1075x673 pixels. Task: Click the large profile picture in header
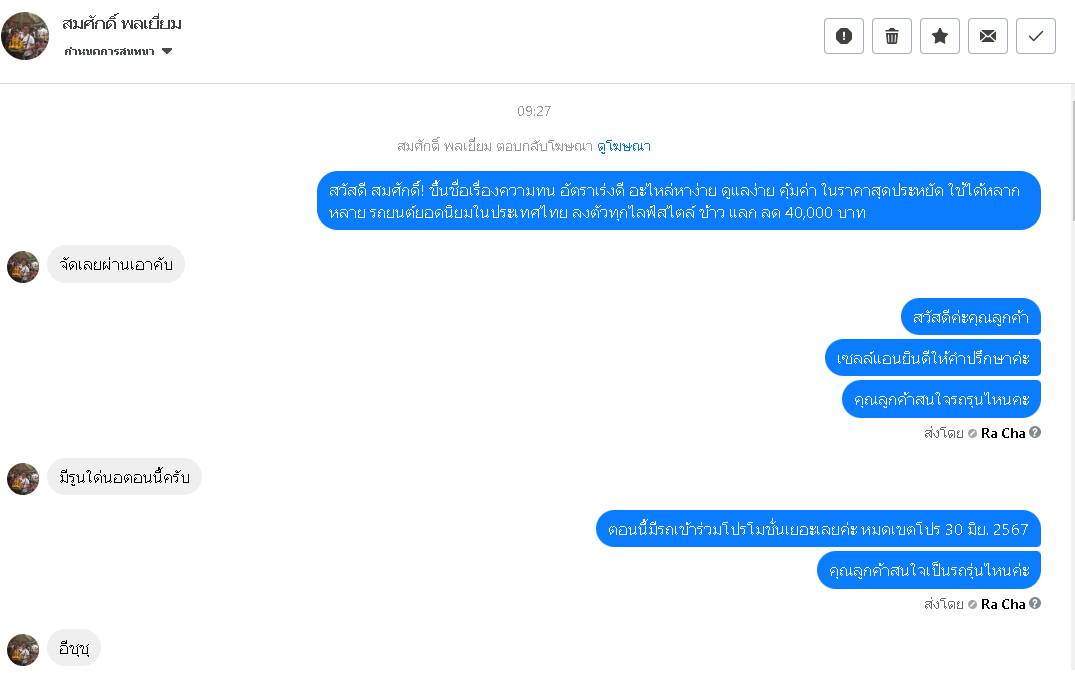tap(25, 36)
